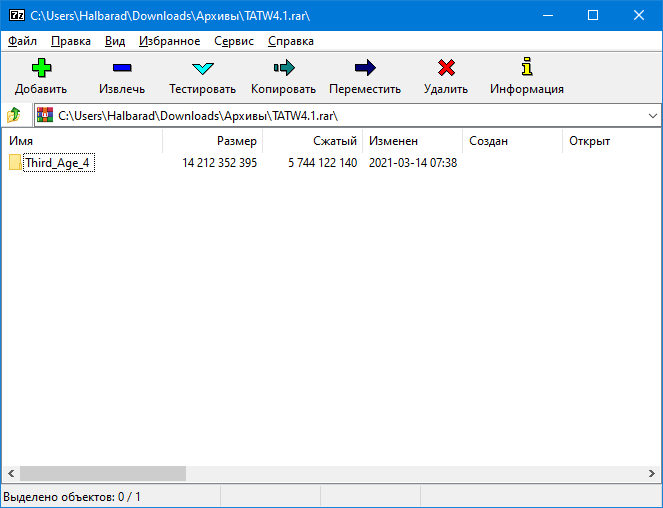
Task: Open the yellow Информация icon
Action: (x=526, y=68)
